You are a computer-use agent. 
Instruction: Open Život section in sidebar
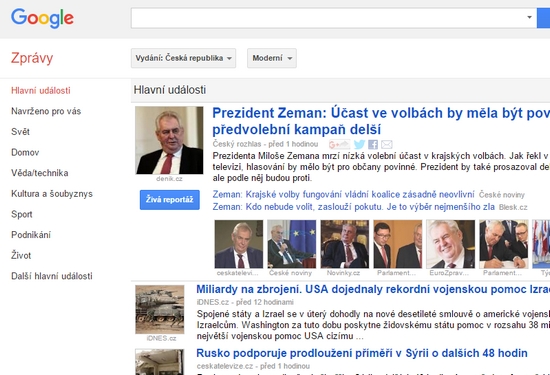click(x=21, y=255)
